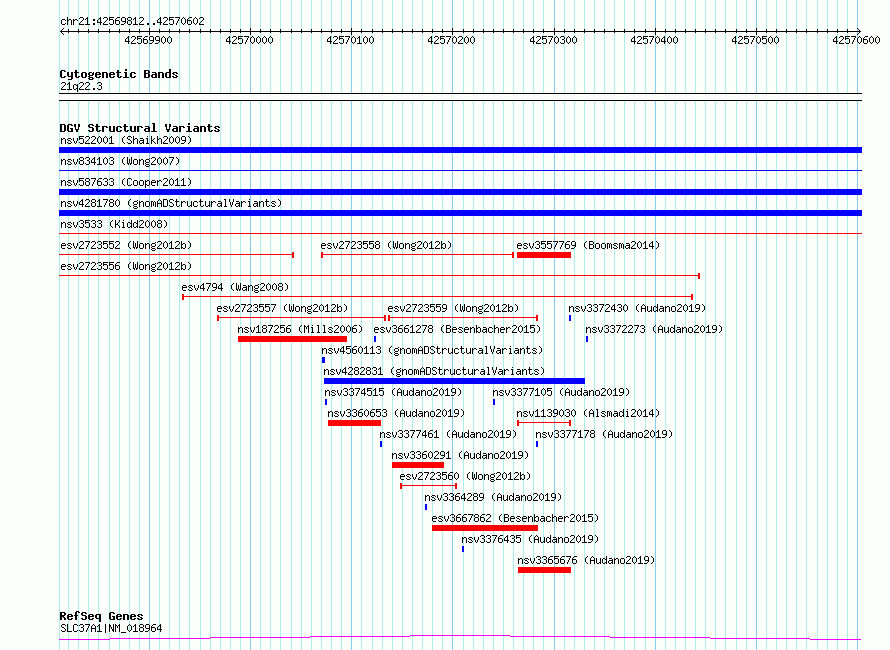Click esv2723559 (Wong2012b) label

point(453,308)
